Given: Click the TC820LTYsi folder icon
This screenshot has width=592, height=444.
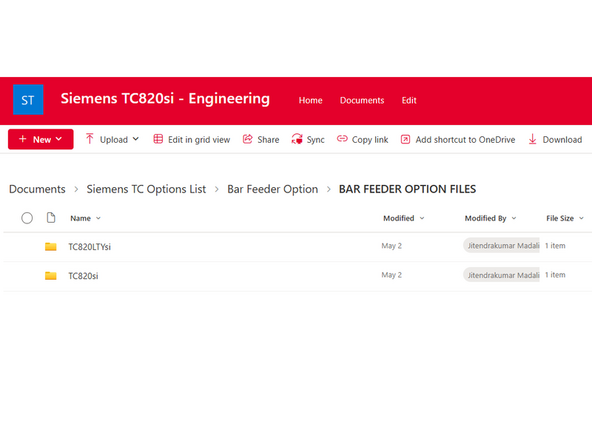Looking at the screenshot, I should click(51, 247).
